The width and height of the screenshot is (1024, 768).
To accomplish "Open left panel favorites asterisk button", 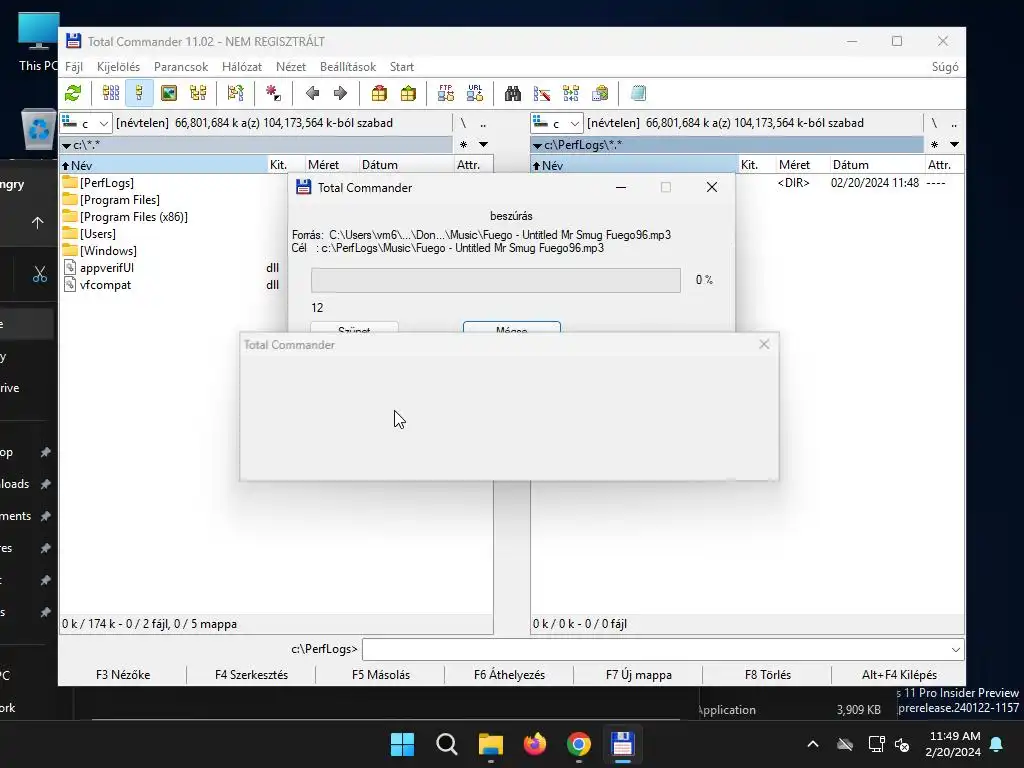I will point(463,144).
